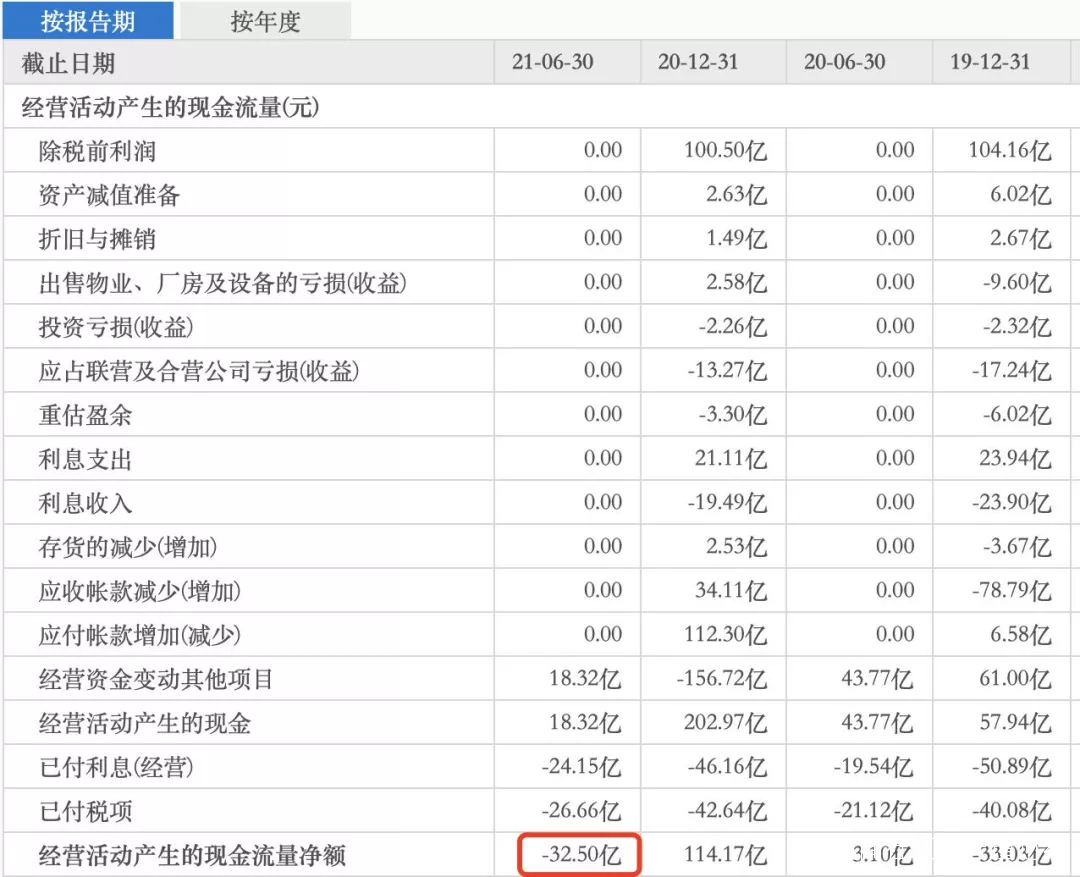The width and height of the screenshot is (1080, 877).
Task: Click the -156.72亿 working capital value
Action: (722, 679)
